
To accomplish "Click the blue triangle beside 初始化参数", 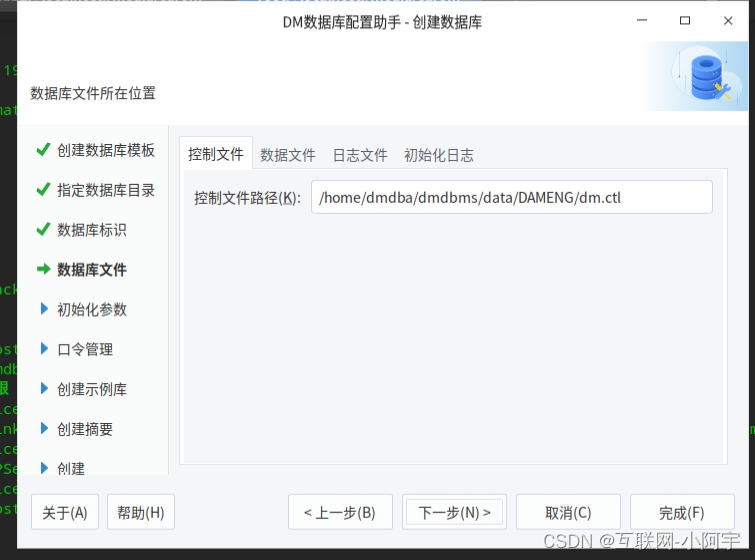I will 44,309.
